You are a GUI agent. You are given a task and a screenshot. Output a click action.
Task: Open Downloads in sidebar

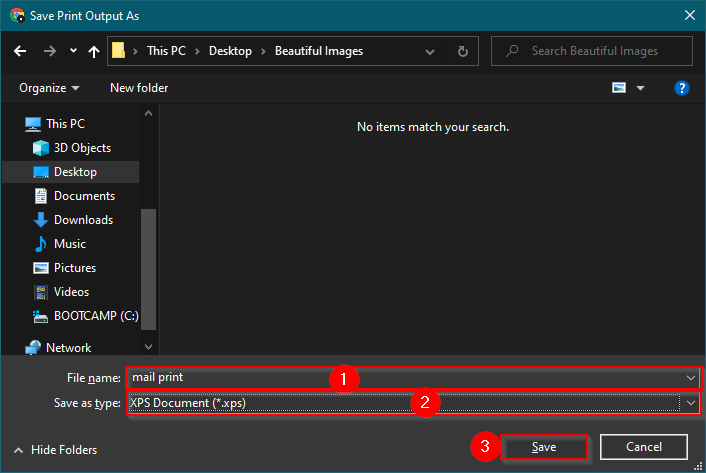tap(83, 220)
